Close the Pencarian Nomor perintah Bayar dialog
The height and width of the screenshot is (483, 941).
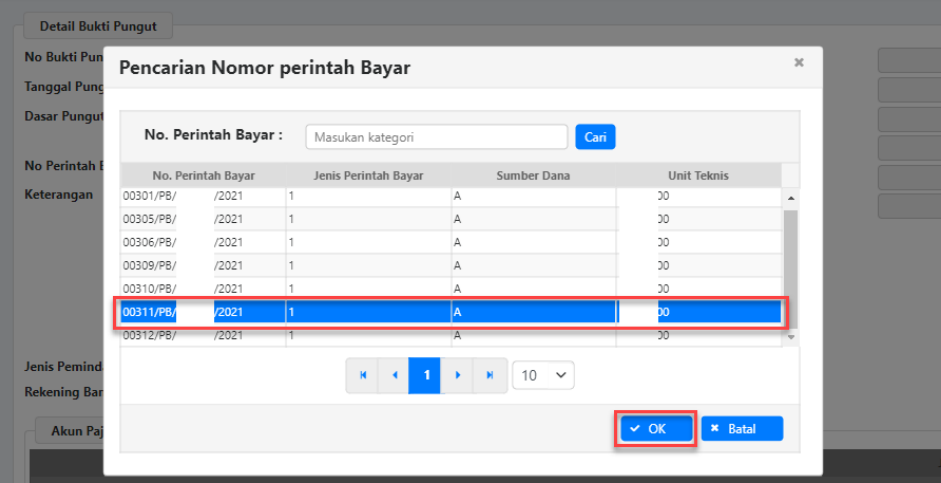[x=798, y=63]
